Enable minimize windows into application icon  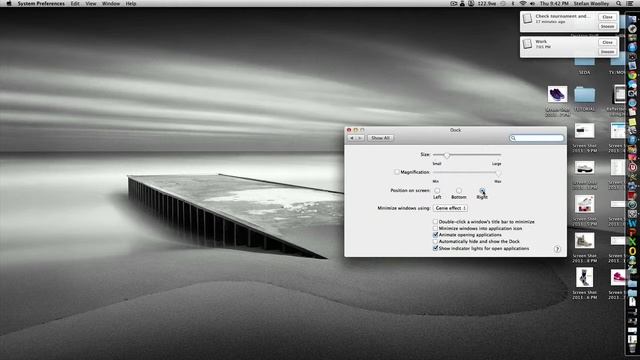coord(435,228)
